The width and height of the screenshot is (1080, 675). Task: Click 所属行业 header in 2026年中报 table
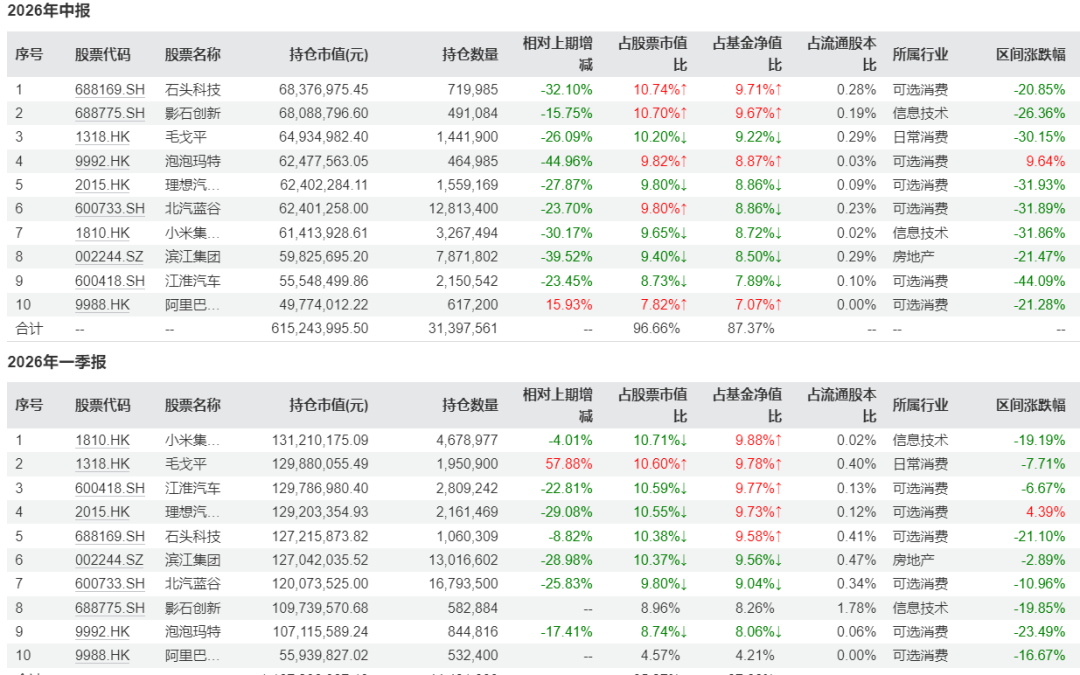click(920, 54)
